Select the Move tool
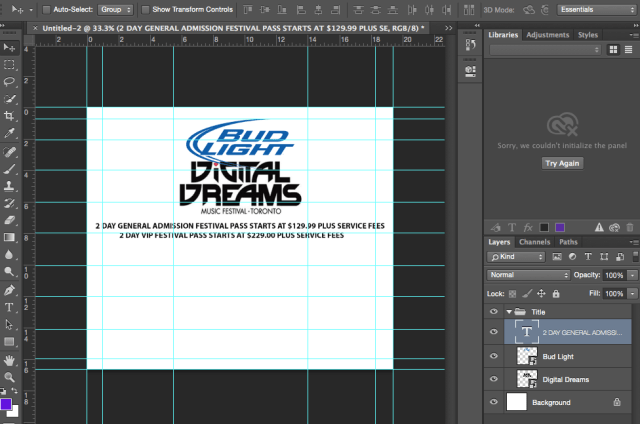Screen dimensions: 640x424 tap(9, 48)
